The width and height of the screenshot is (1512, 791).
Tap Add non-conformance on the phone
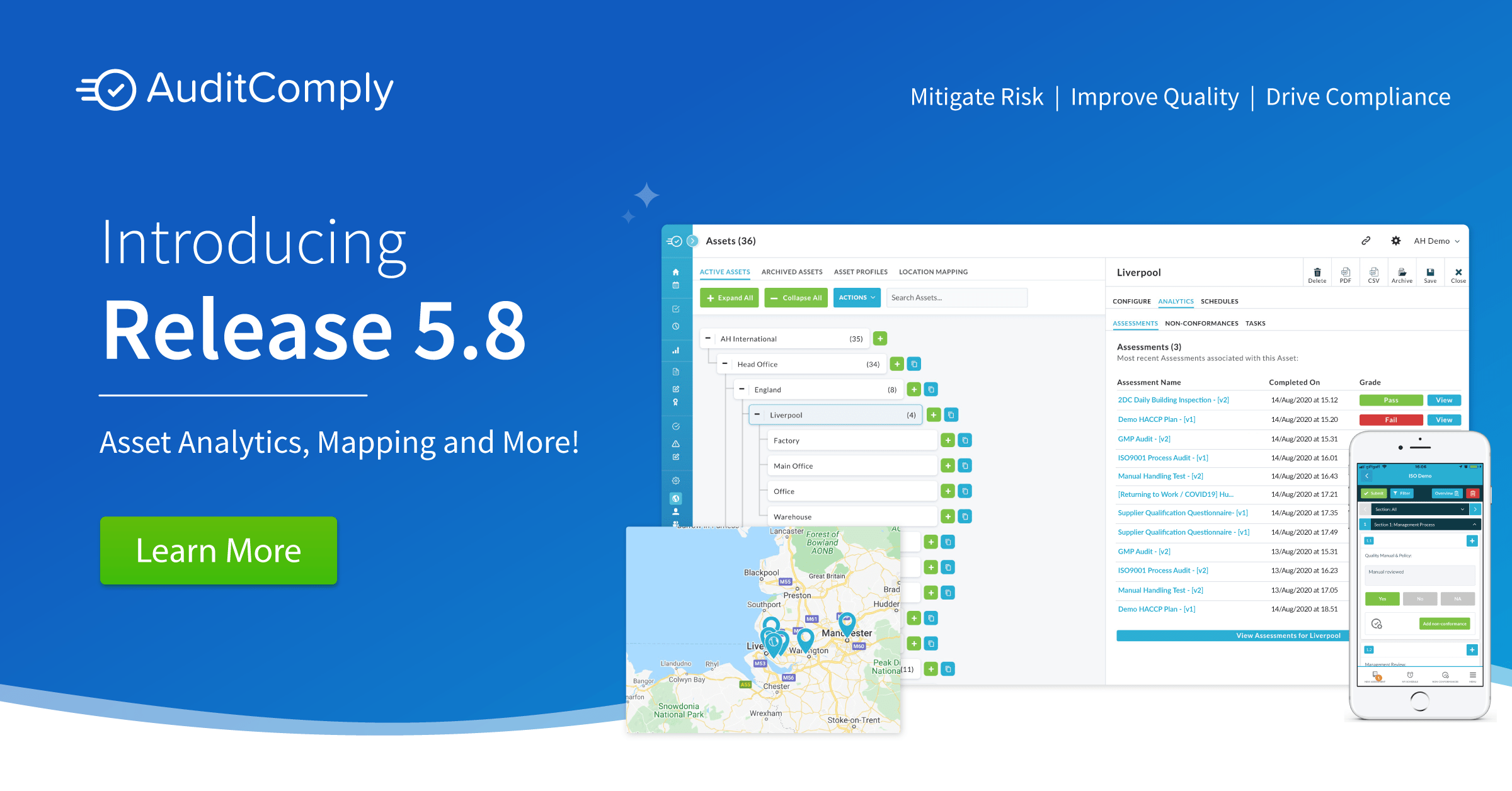click(1445, 623)
